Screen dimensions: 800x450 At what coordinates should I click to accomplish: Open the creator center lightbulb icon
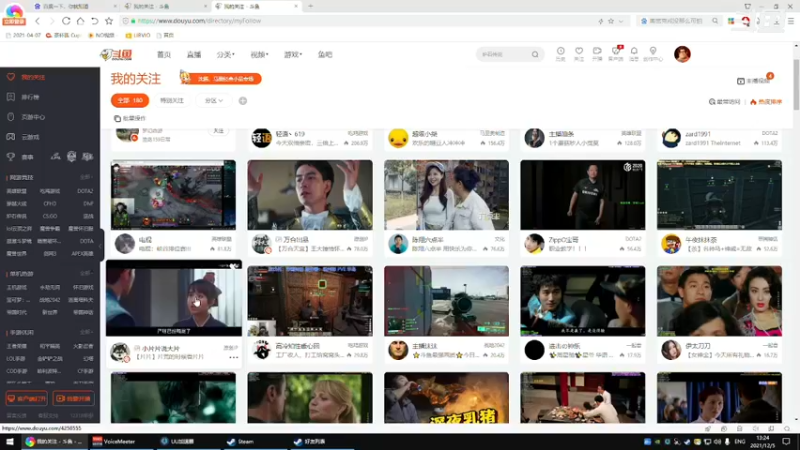pos(653,54)
